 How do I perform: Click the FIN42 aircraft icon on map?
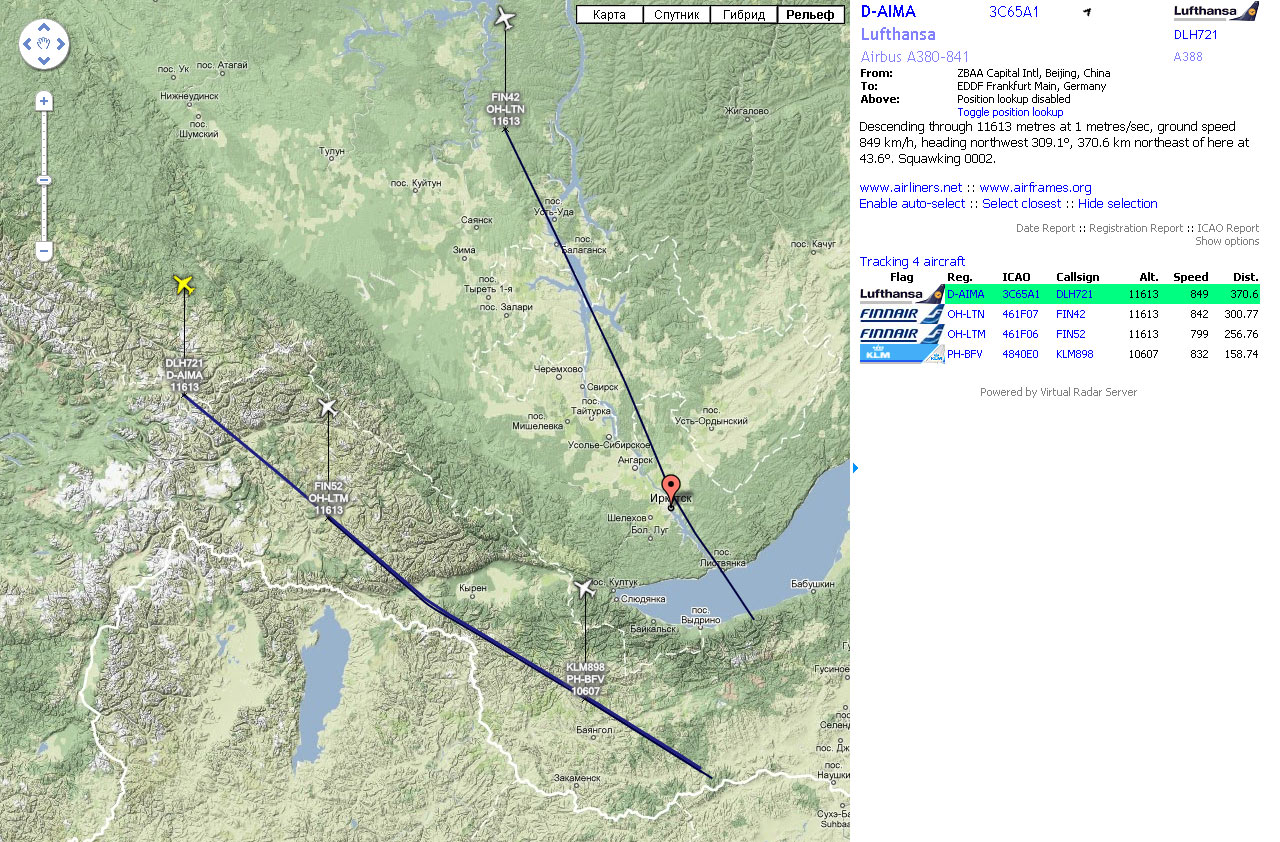click(x=506, y=17)
